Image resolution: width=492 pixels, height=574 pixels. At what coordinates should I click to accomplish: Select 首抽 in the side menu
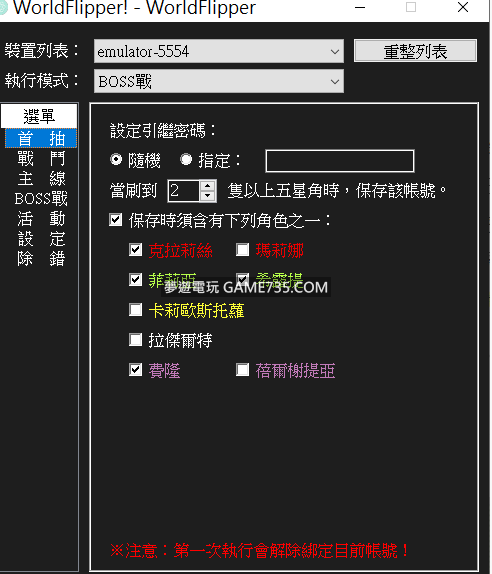point(41,139)
